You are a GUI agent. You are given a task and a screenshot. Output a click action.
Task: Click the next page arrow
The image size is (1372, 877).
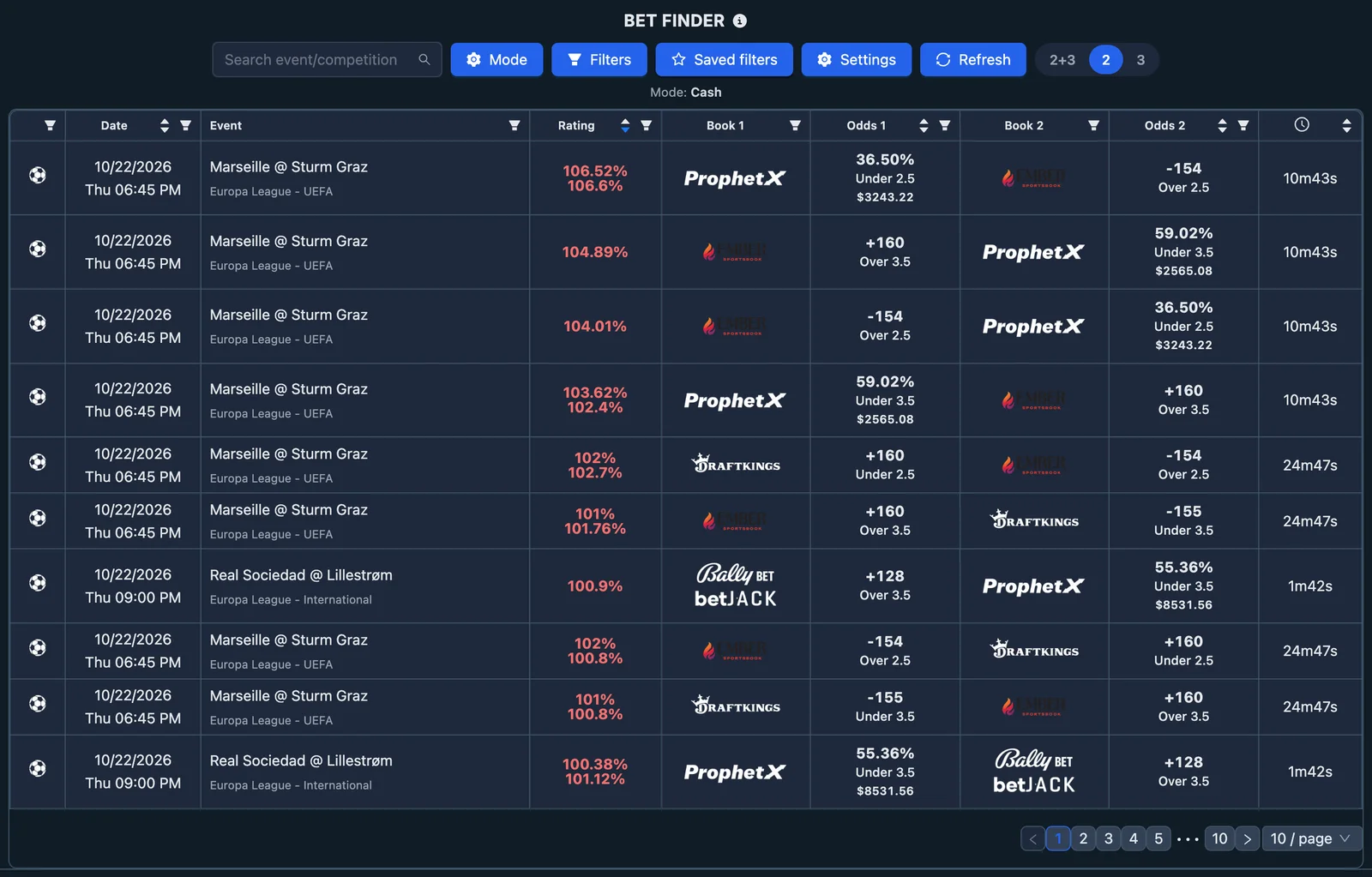tap(1248, 838)
